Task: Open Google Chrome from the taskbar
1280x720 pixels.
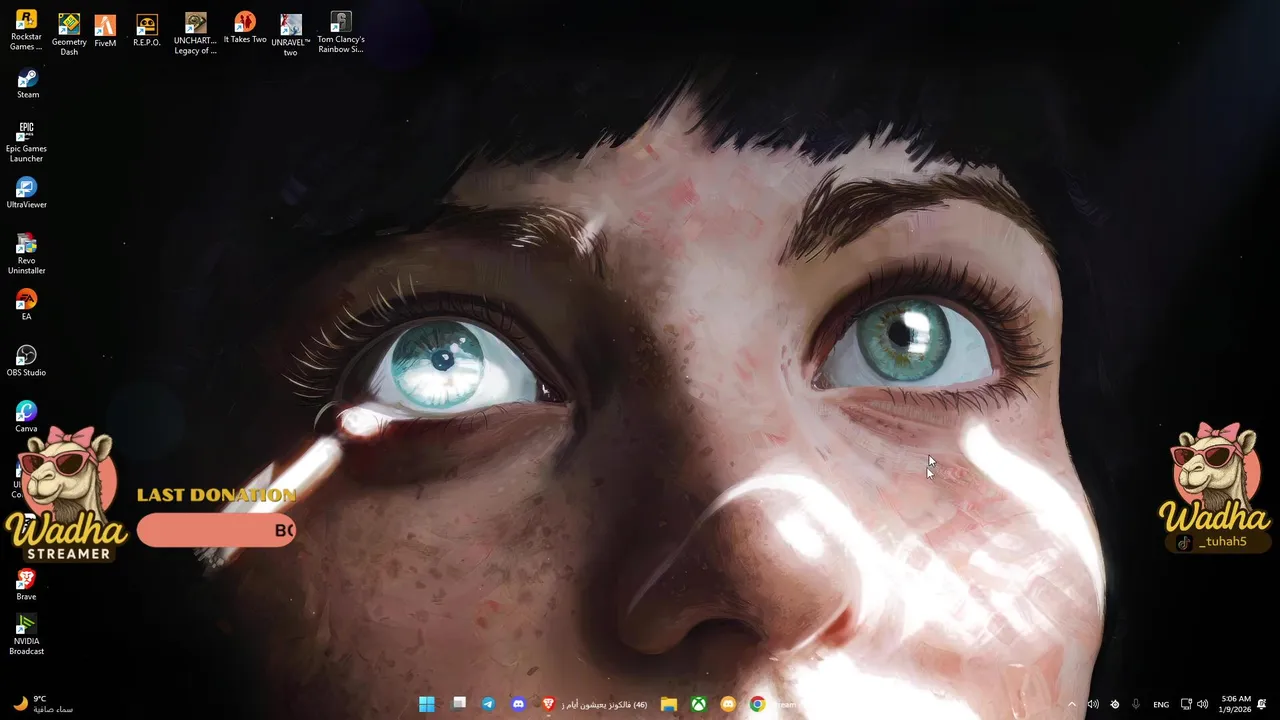Action: click(757, 704)
